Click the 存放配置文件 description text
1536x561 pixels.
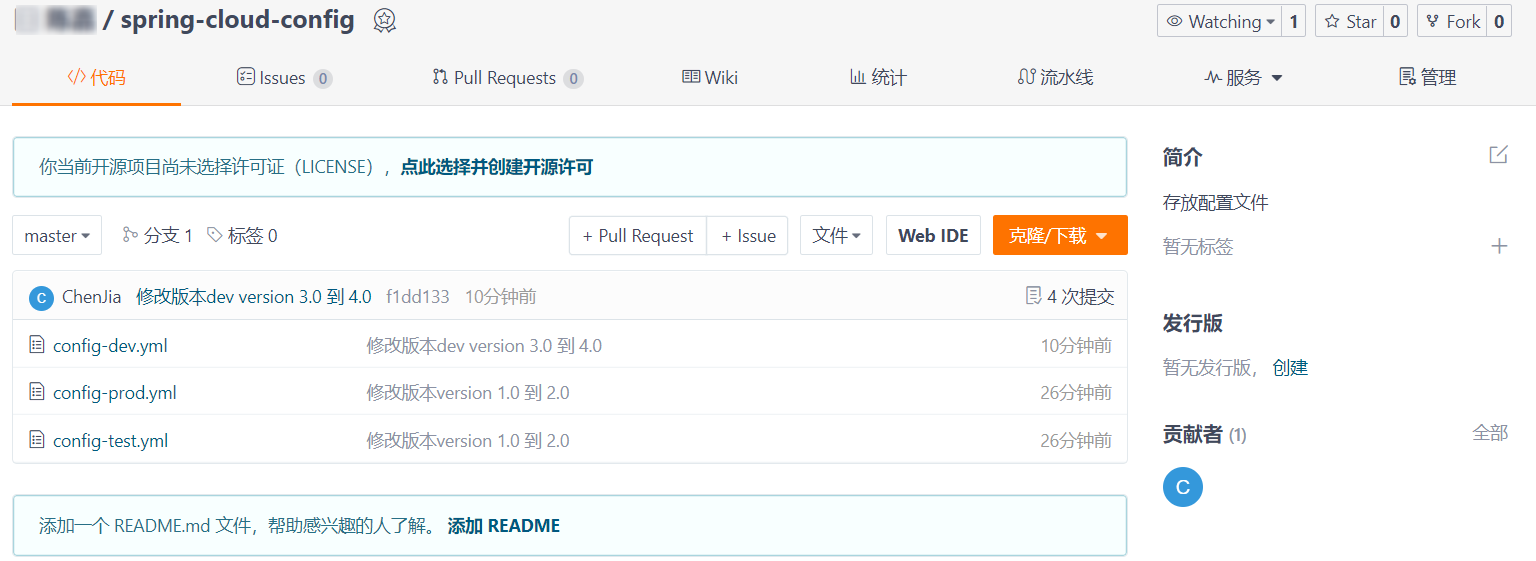click(x=1216, y=203)
